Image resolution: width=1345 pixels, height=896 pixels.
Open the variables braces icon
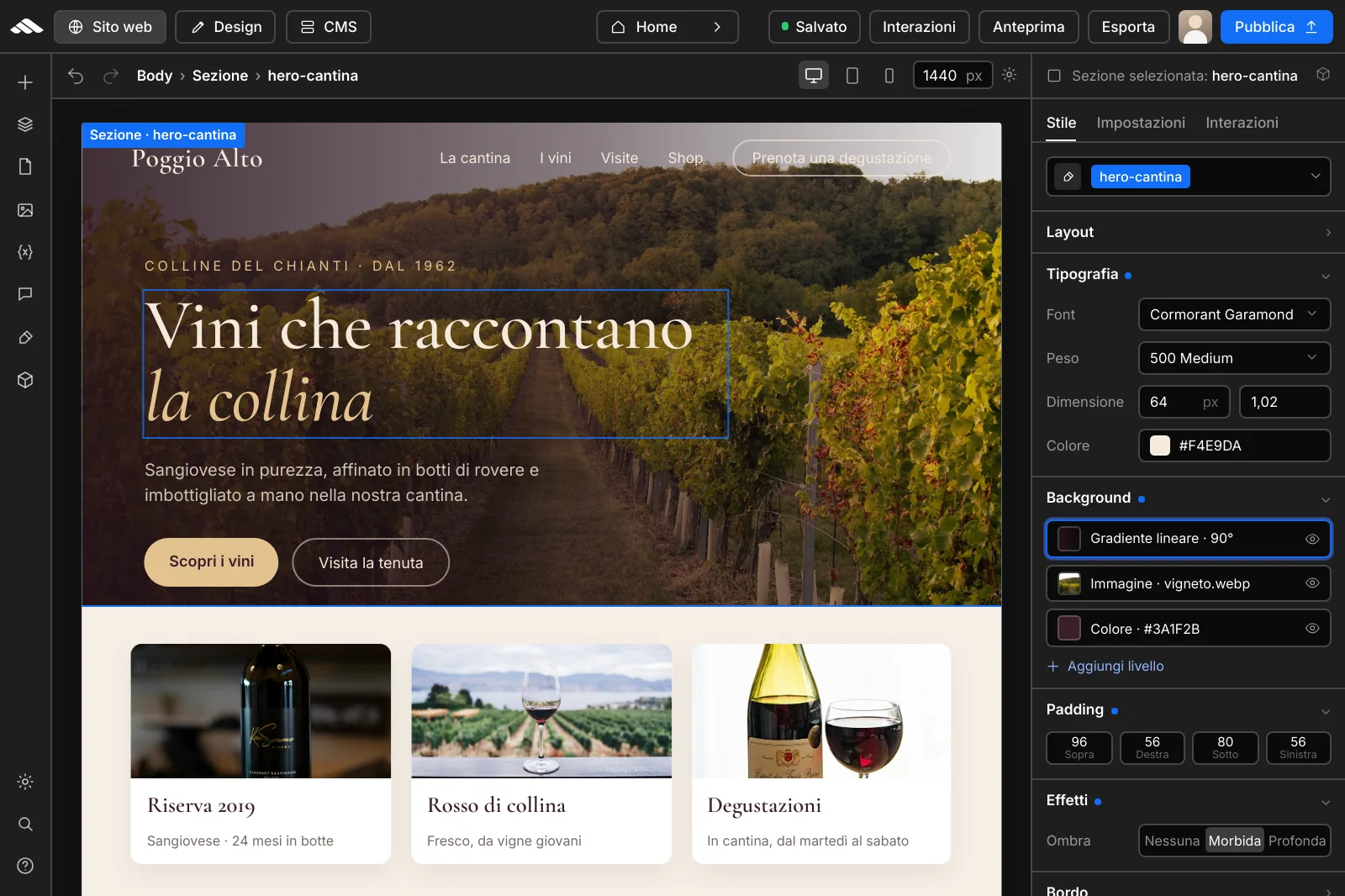[x=25, y=252]
